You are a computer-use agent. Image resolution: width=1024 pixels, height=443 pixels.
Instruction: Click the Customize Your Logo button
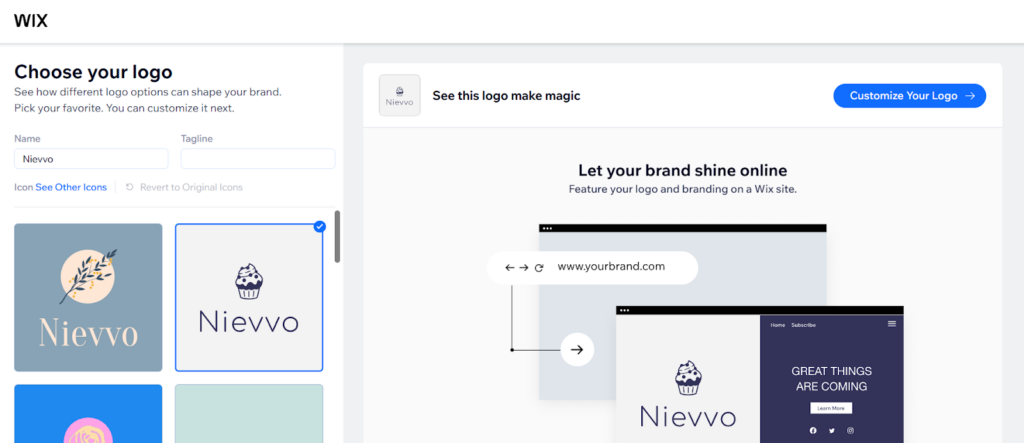point(909,96)
